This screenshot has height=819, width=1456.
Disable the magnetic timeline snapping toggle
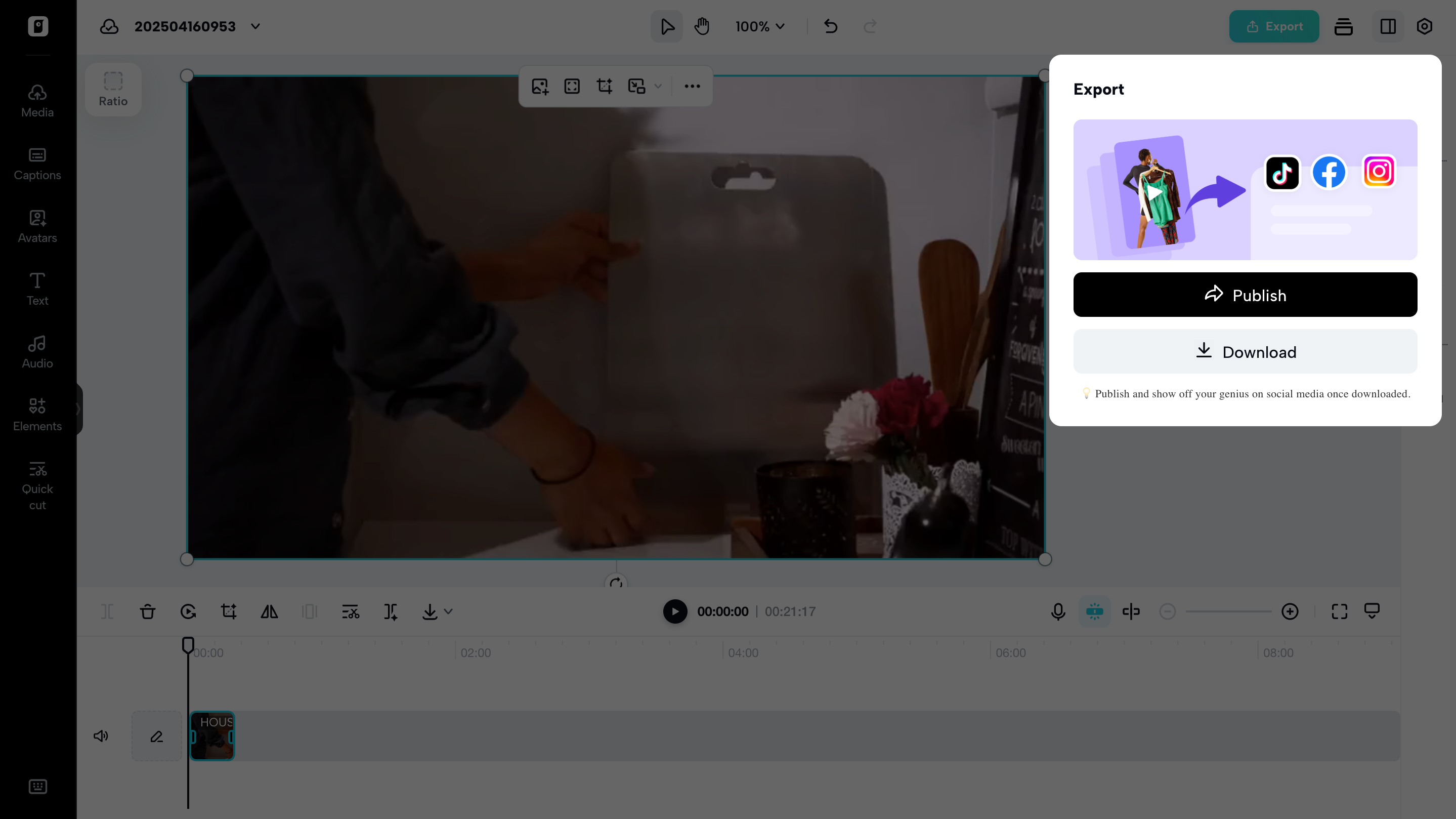coord(1095,611)
